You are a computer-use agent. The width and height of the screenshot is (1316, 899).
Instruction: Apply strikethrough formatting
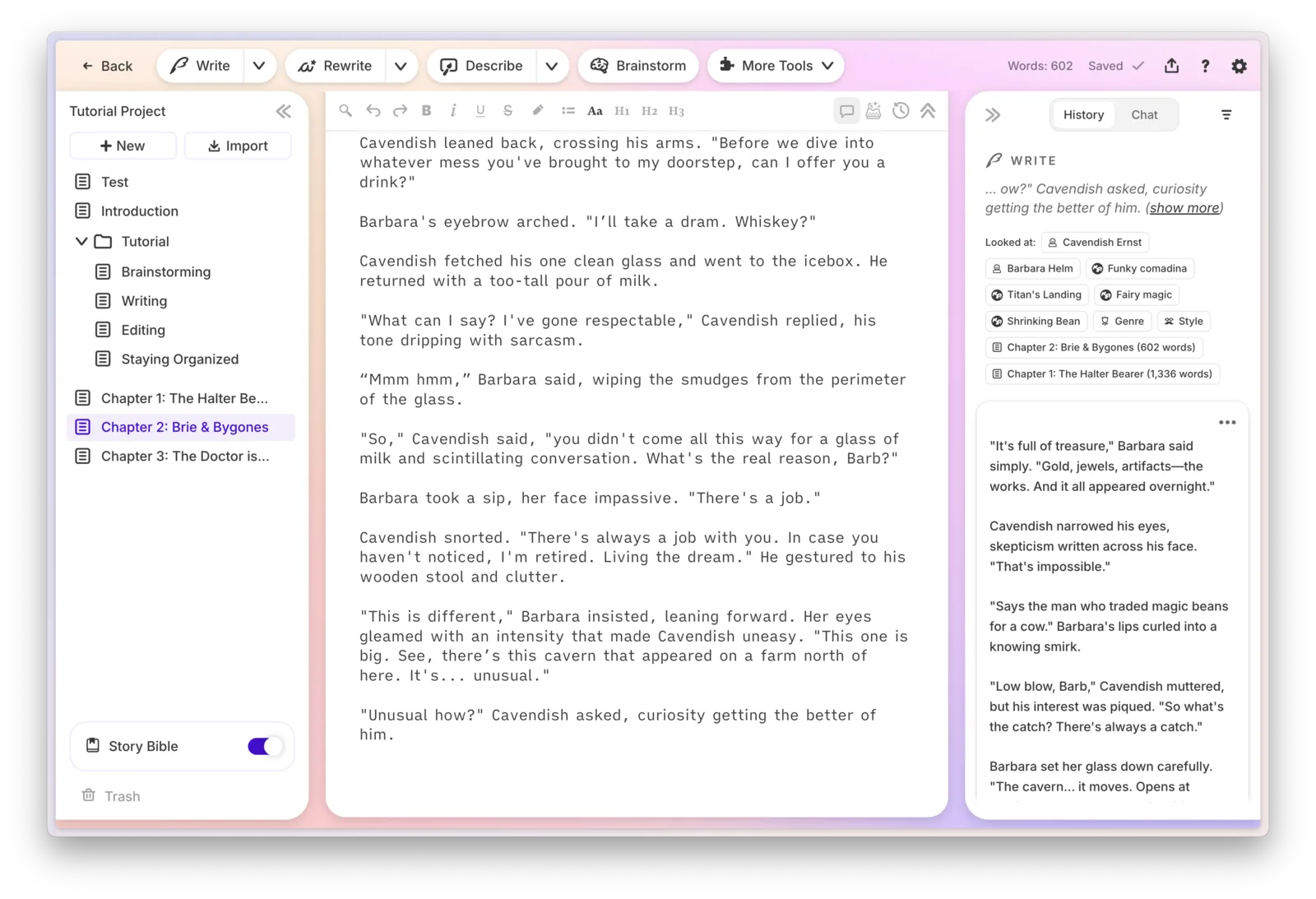point(507,111)
